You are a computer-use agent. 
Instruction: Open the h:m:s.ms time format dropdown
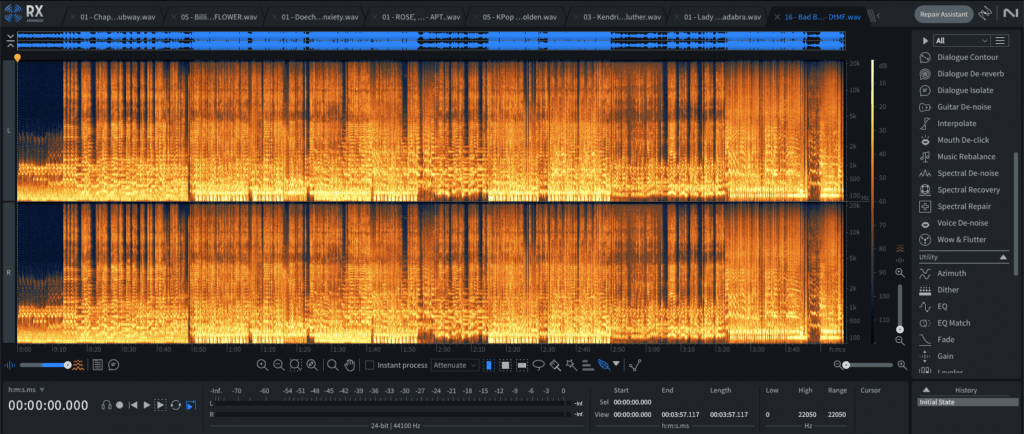pyautogui.click(x=26, y=390)
